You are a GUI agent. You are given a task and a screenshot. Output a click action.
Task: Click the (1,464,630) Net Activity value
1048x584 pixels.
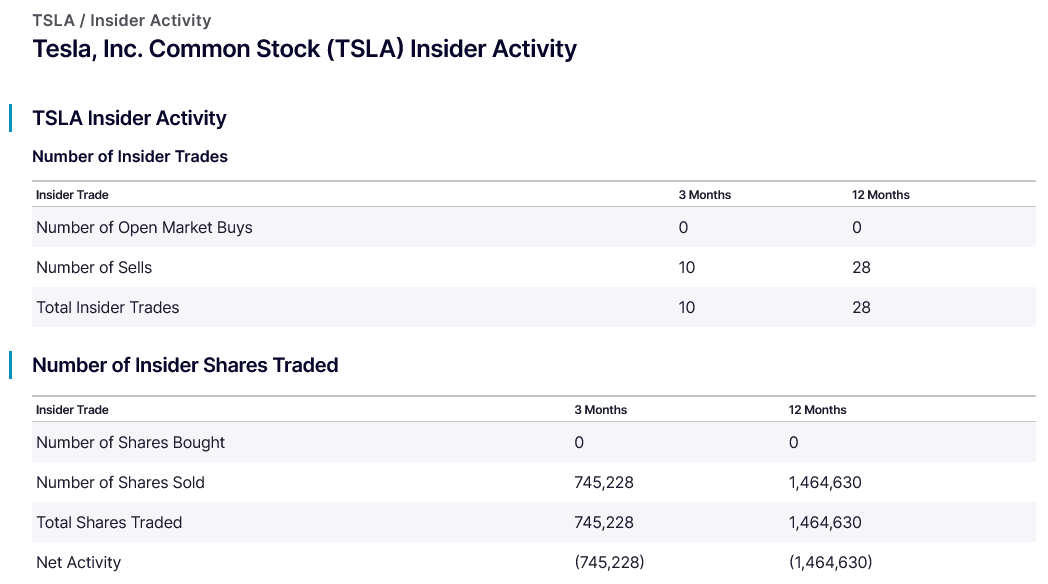(x=830, y=563)
